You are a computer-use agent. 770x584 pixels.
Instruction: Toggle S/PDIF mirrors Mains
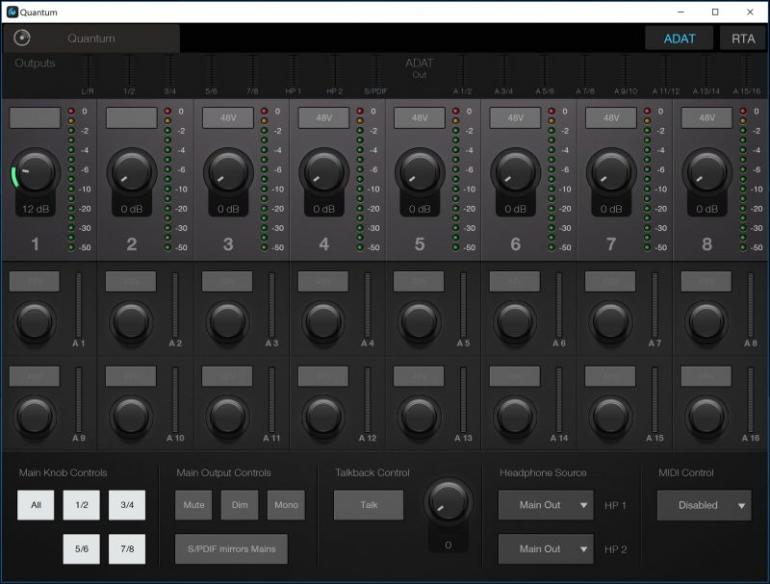tap(231, 549)
